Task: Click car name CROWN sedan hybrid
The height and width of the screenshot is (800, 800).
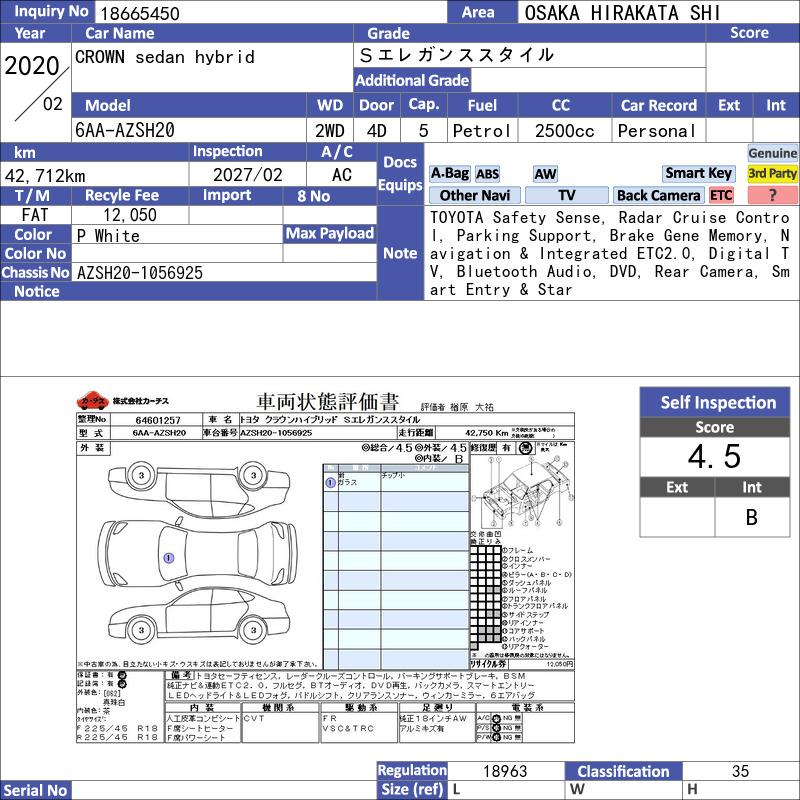Action: (164, 57)
